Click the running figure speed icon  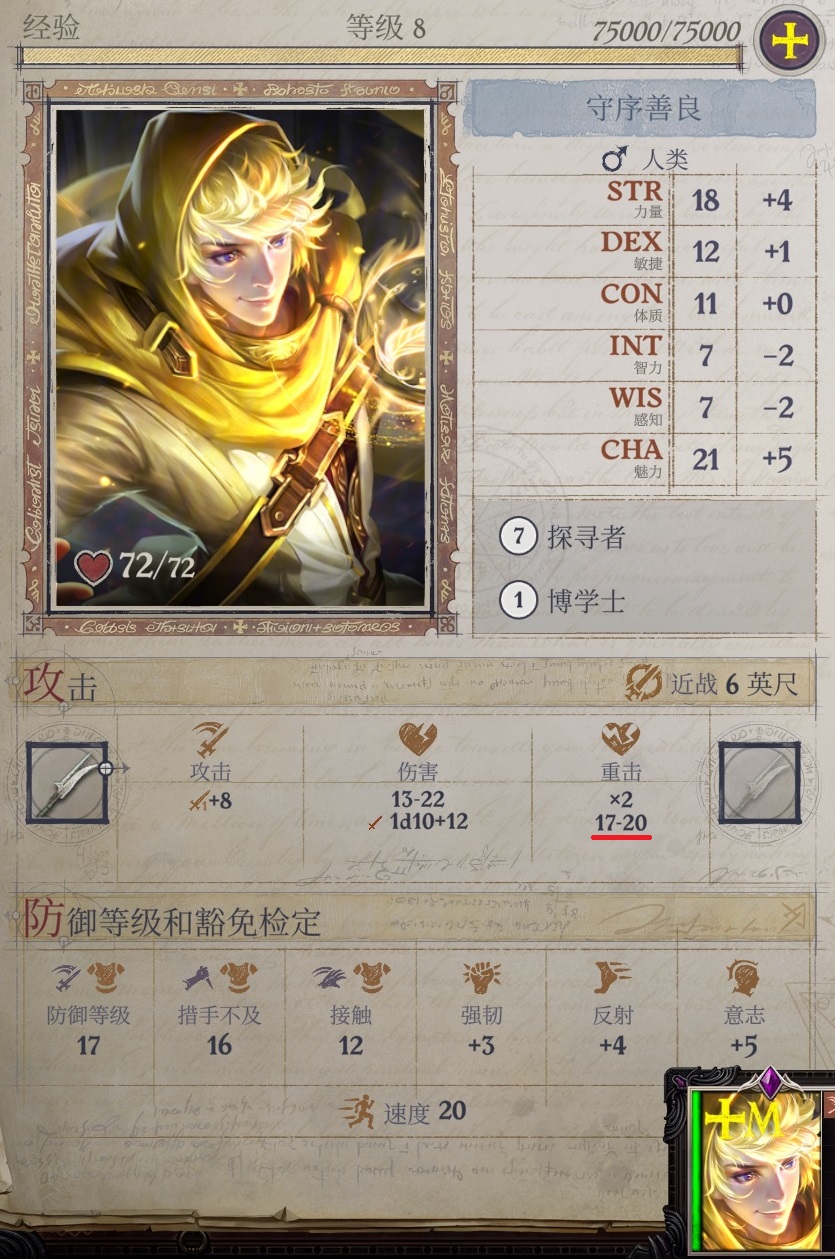click(x=357, y=1112)
